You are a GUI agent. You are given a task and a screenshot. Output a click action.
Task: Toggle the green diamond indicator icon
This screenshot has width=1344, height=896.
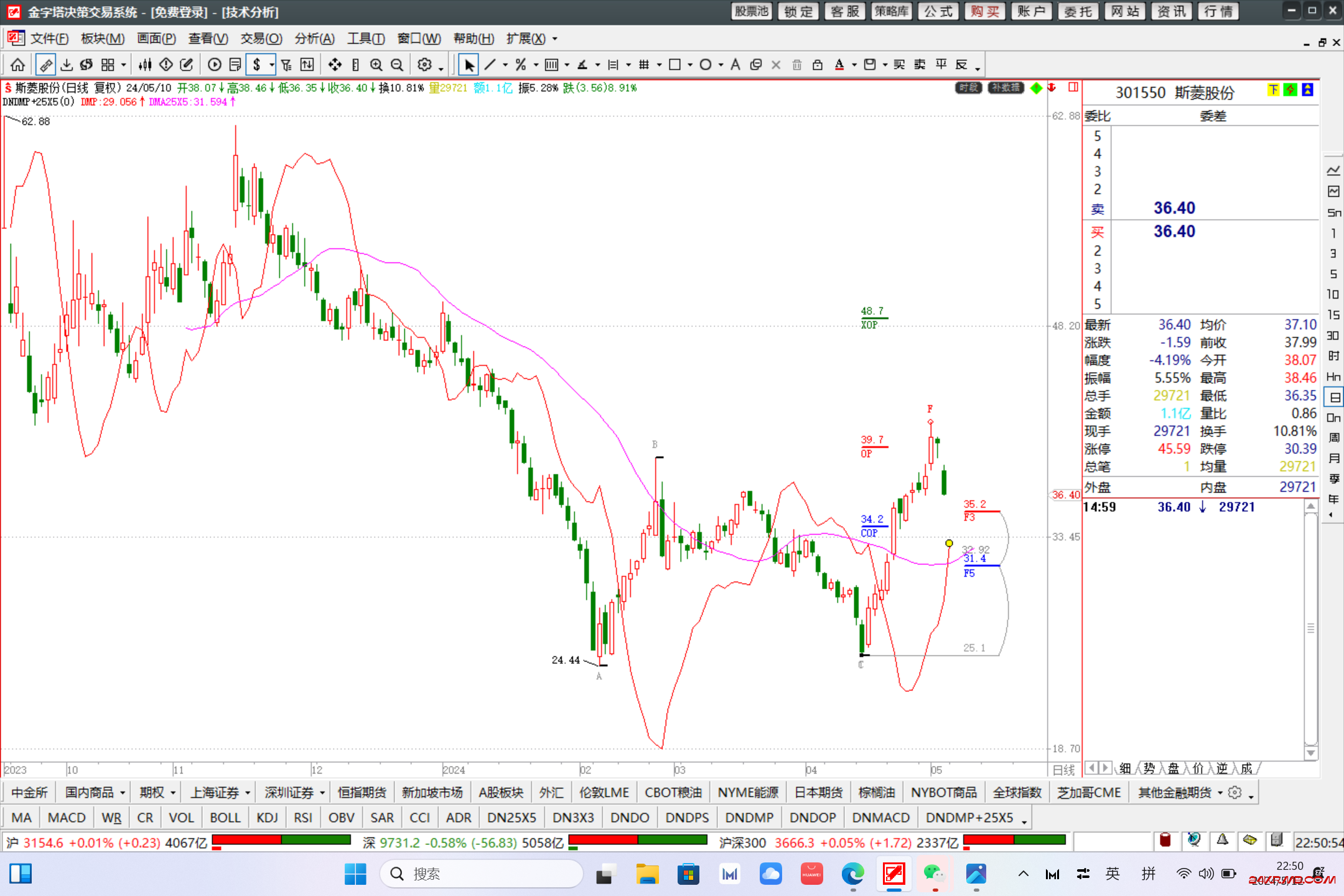pos(1036,88)
